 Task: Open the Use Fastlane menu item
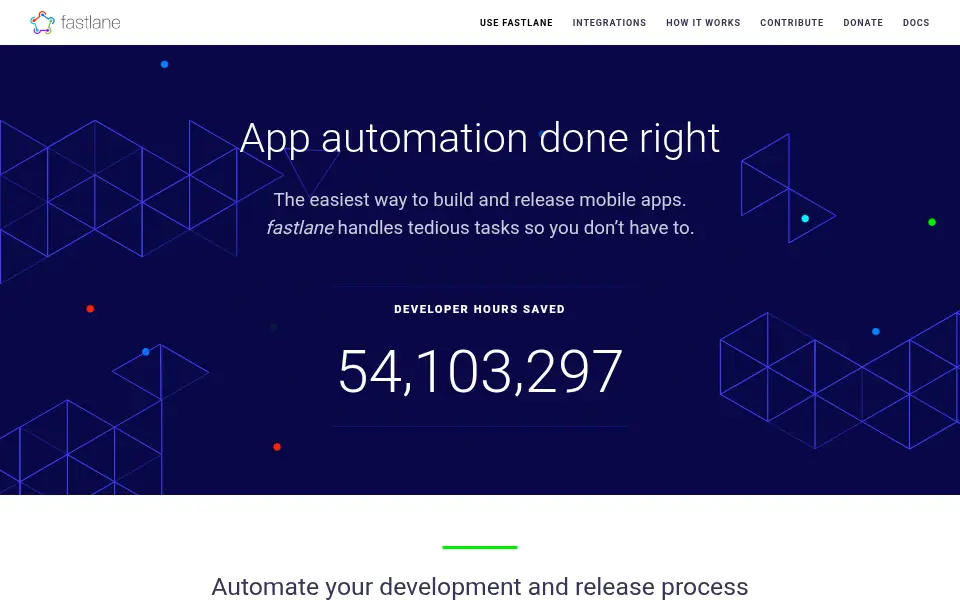(516, 23)
